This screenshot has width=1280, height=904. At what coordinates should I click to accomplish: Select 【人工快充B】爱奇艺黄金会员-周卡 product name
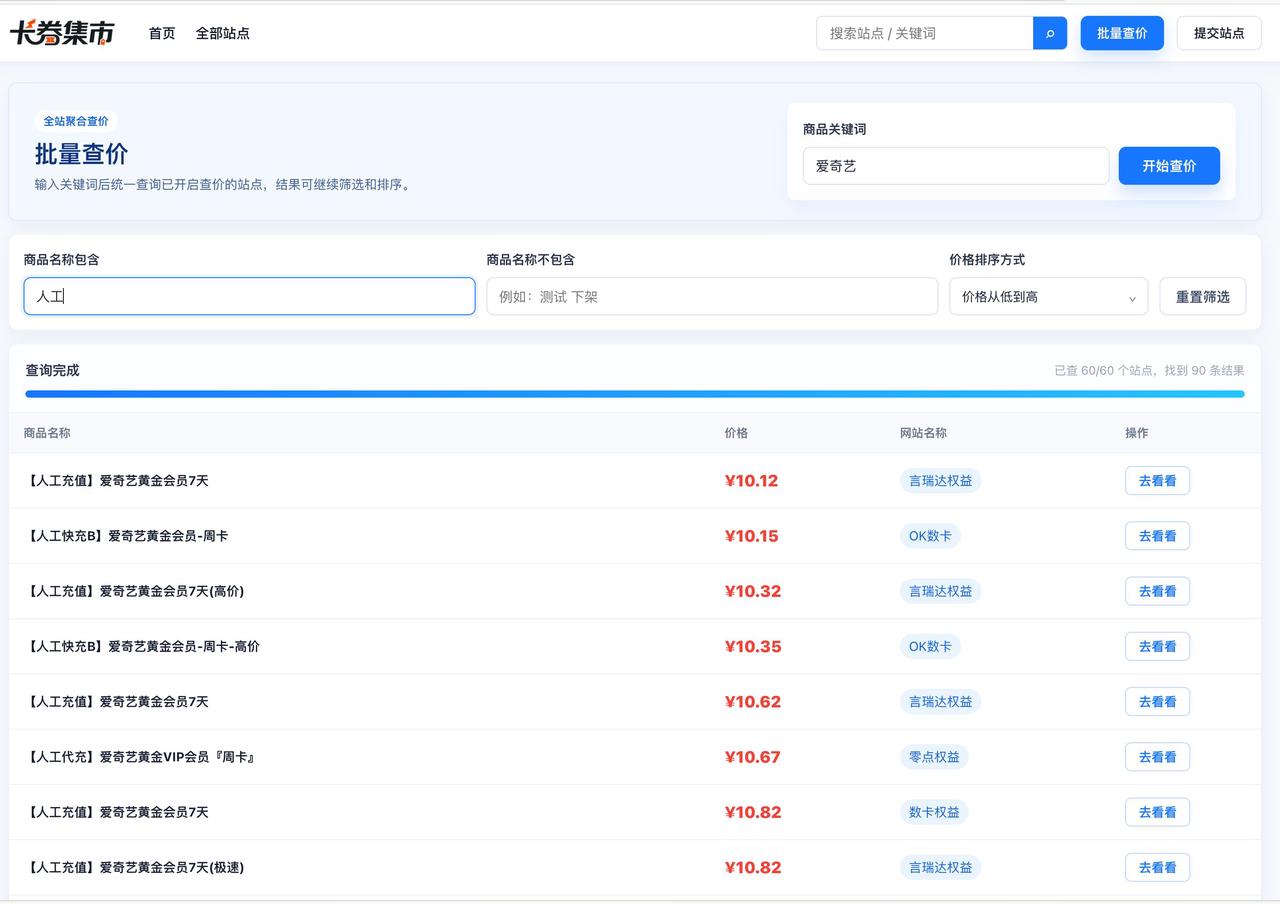coord(126,536)
